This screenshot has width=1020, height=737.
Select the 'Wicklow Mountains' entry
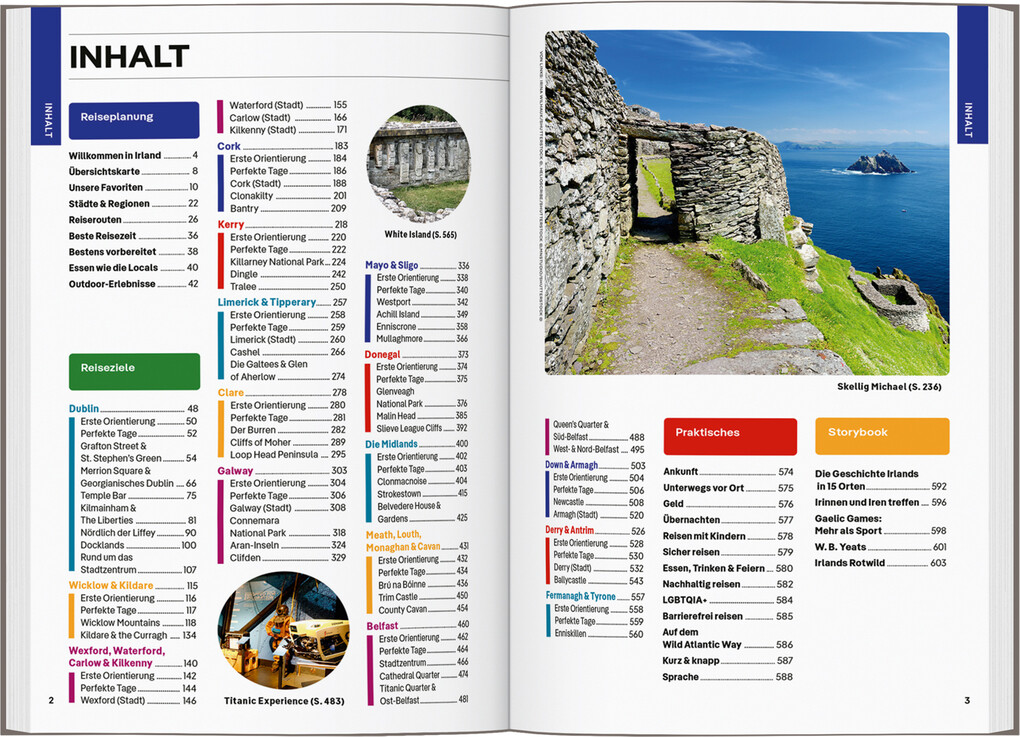[x=139, y=623]
